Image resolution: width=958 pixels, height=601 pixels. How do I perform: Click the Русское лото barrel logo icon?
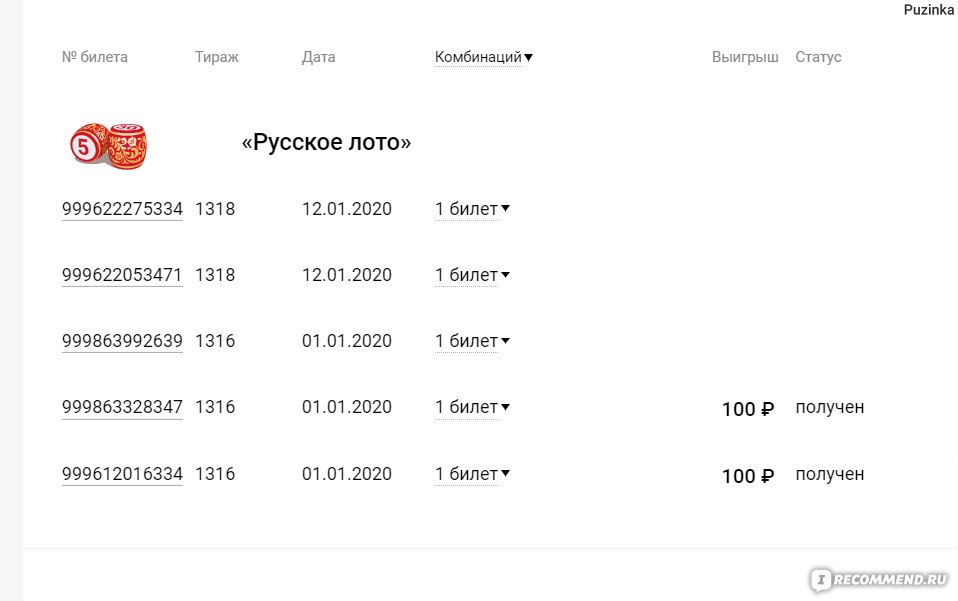(109, 145)
